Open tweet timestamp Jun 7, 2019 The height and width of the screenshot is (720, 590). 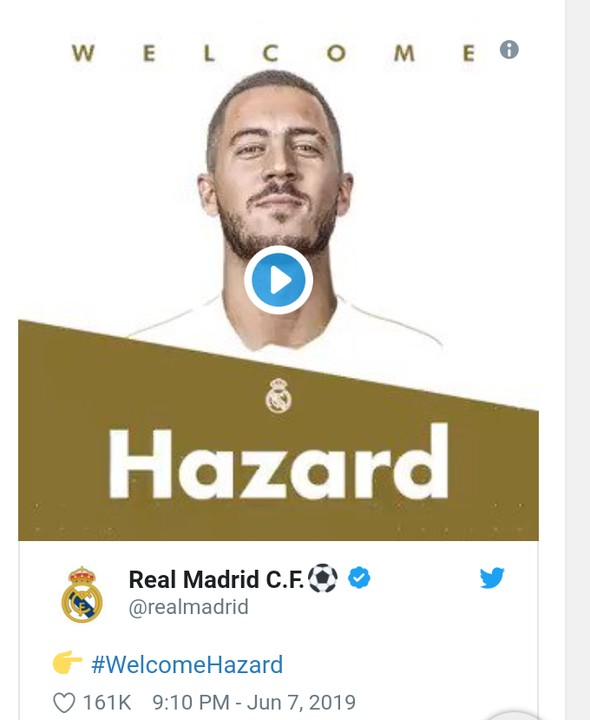click(x=254, y=703)
